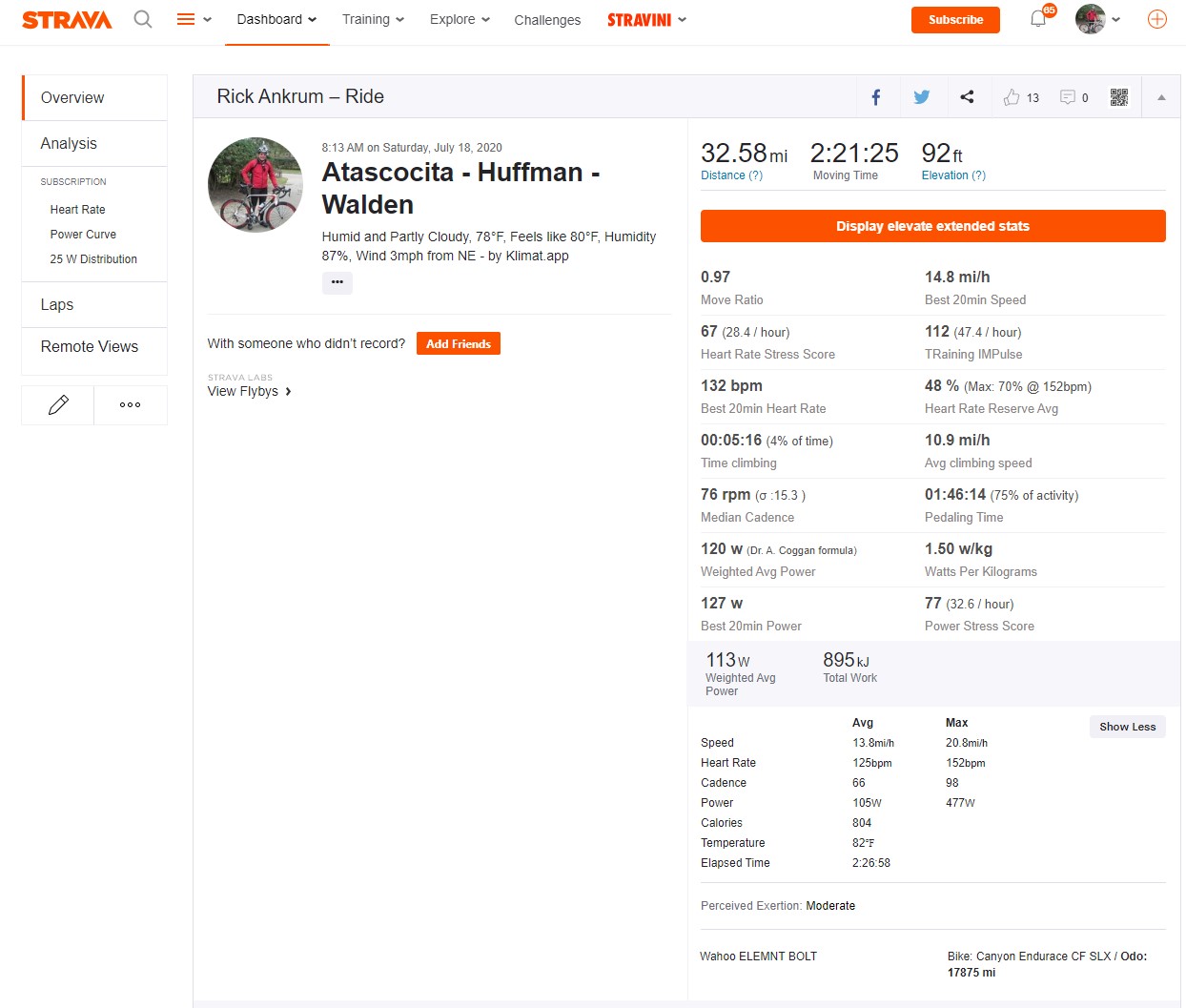This screenshot has width=1186, height=1008.
Task: Open the View Flybys link
Action: coord(250,391)
